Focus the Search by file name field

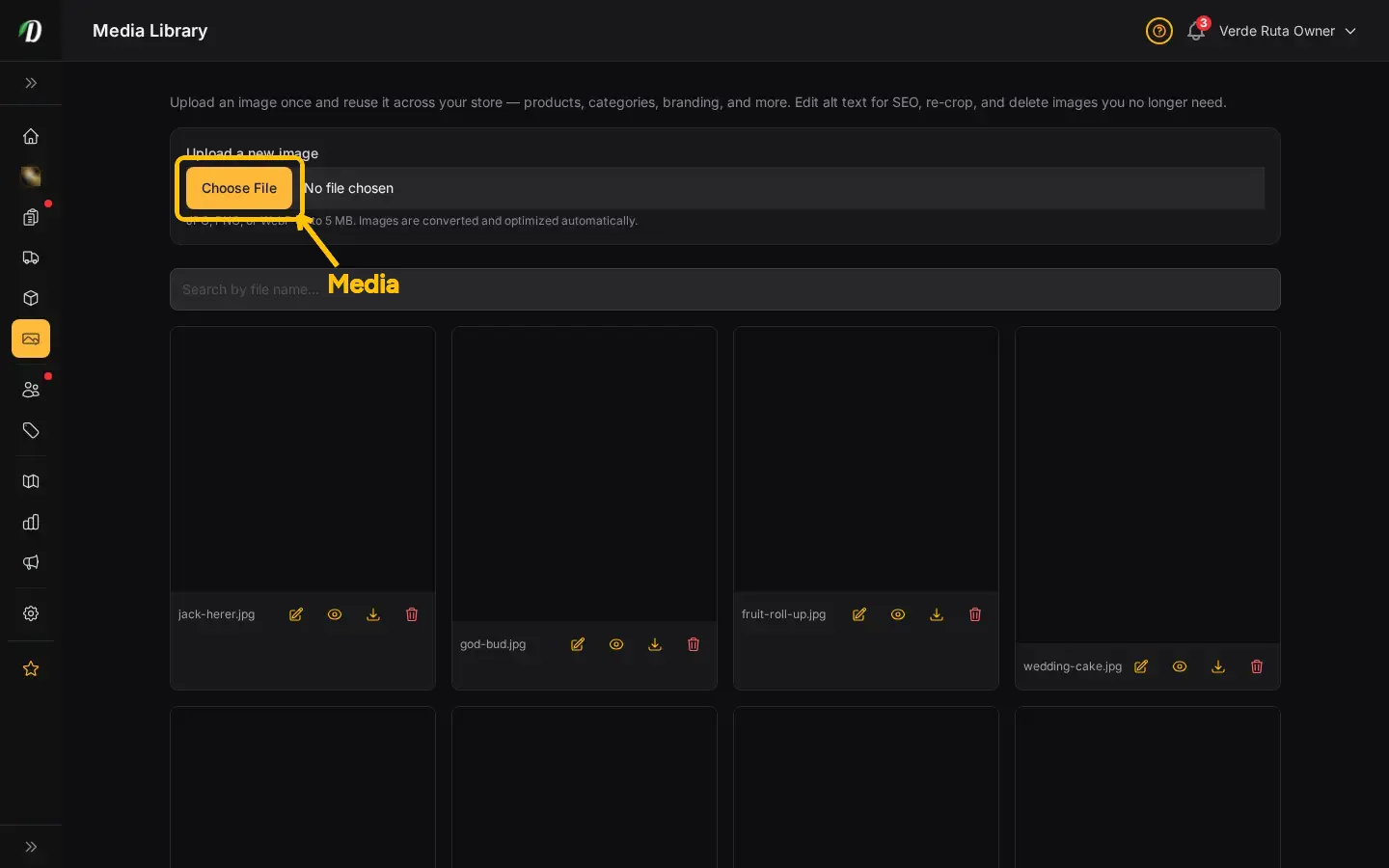tap(725, 289)
